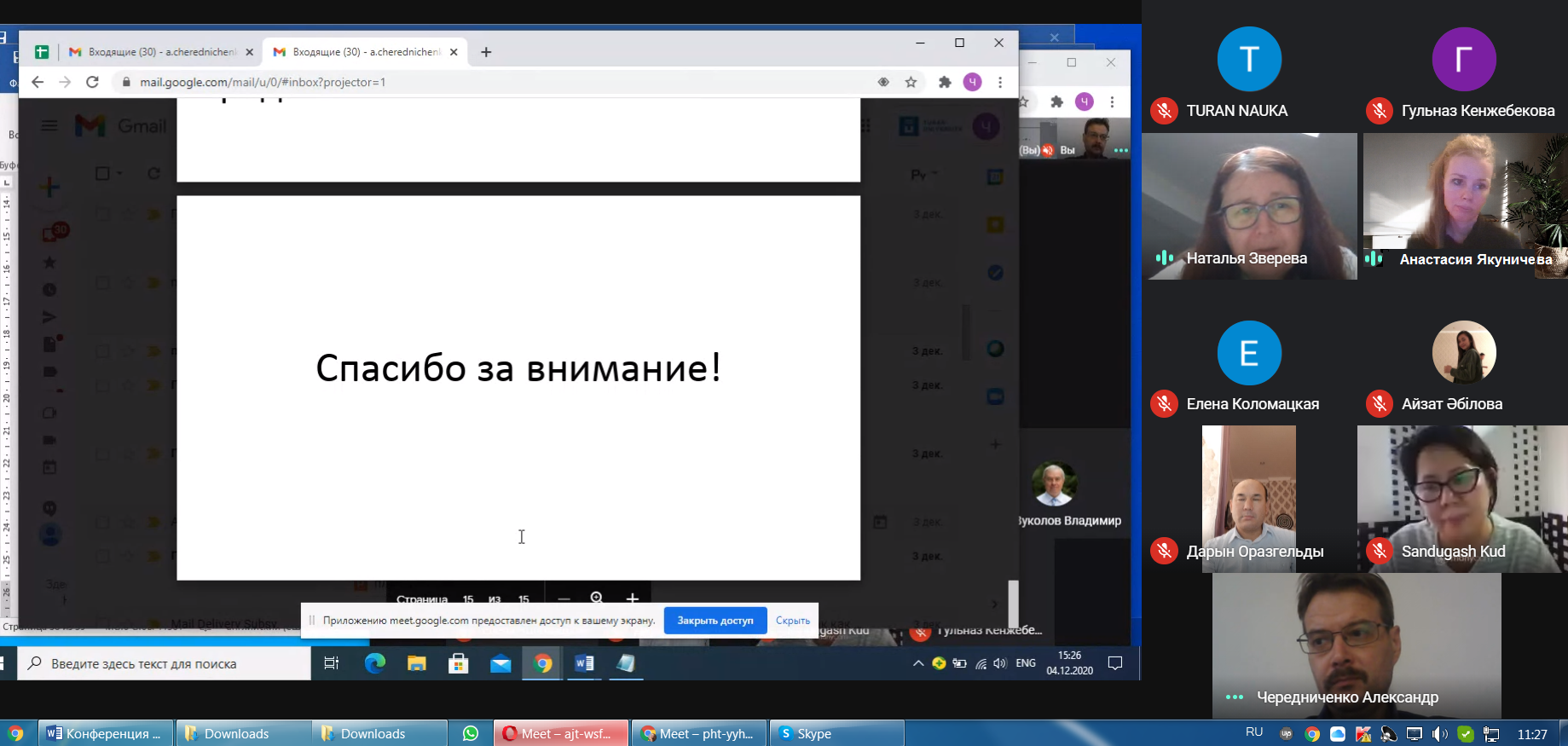Viewport: 1568px width, 746px height.
Task: Click the Введите здесь текст для поиска box
Action: click(164, 663)
